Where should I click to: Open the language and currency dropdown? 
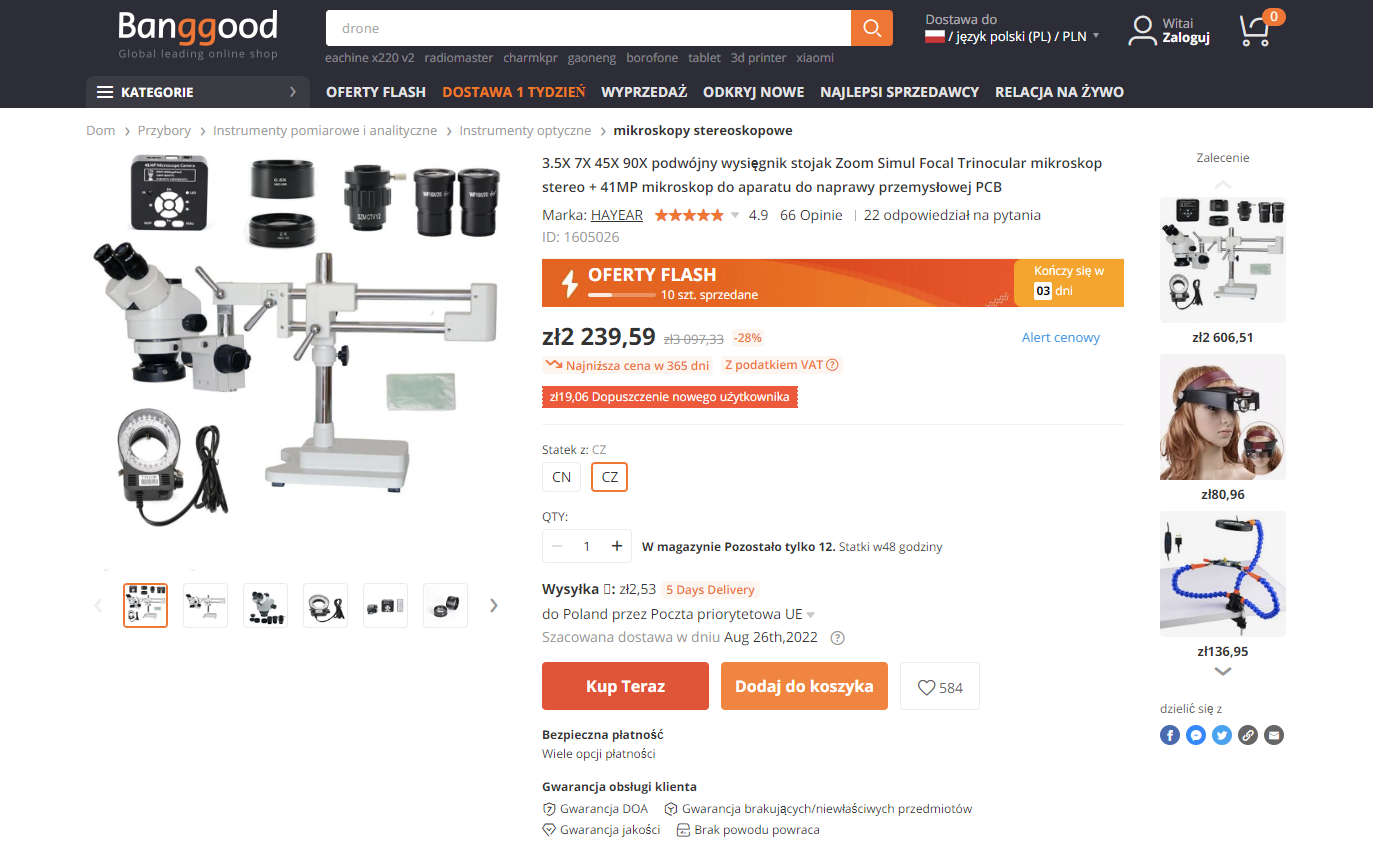(x=1012, y=36)
